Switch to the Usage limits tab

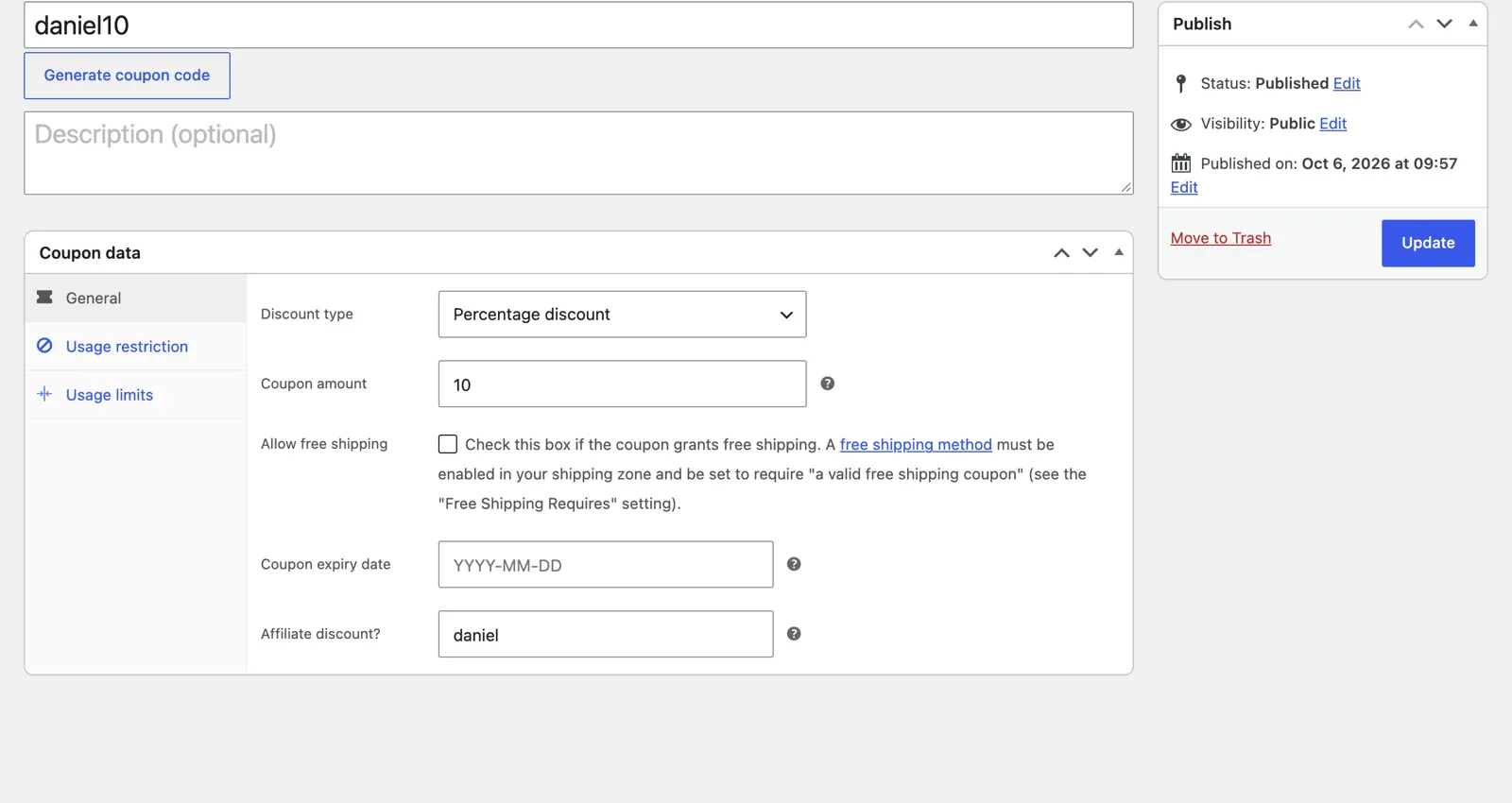pyautogui.click(x=136, y=395)
